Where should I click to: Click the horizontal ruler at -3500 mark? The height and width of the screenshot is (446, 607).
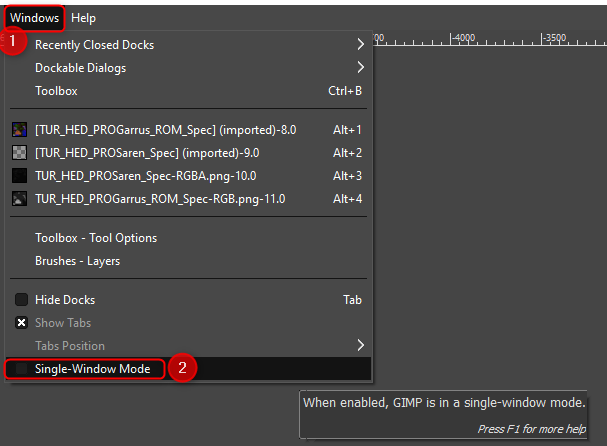click(542, 39)
